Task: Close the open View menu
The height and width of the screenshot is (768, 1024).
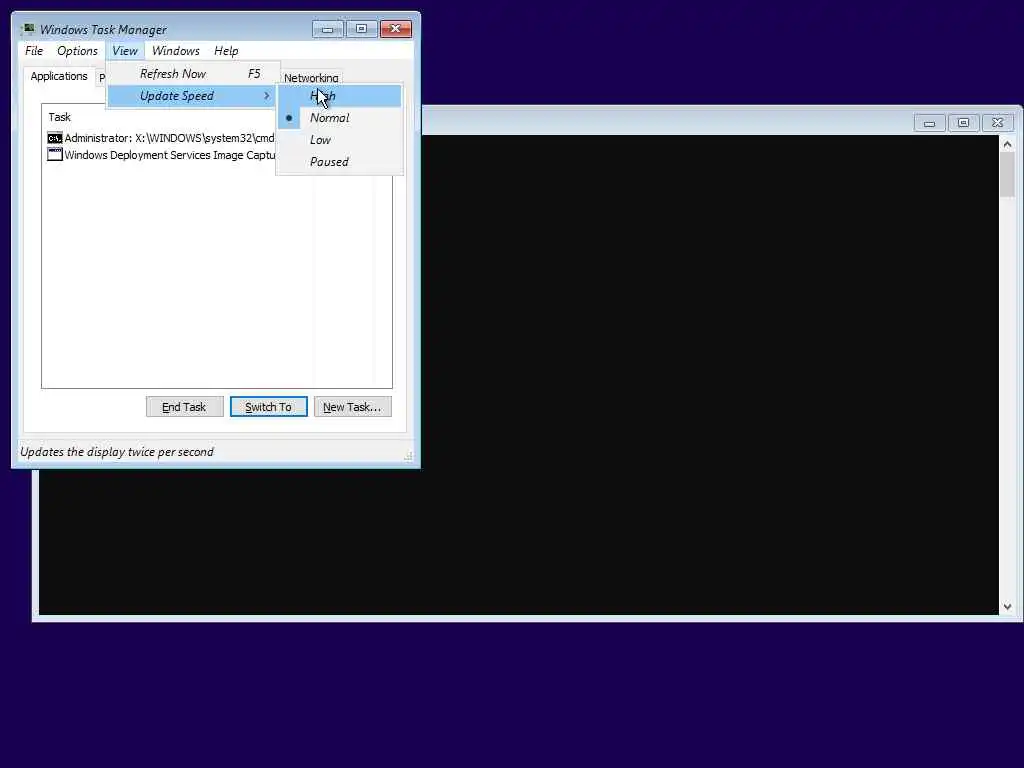Action: click(125, 51)
